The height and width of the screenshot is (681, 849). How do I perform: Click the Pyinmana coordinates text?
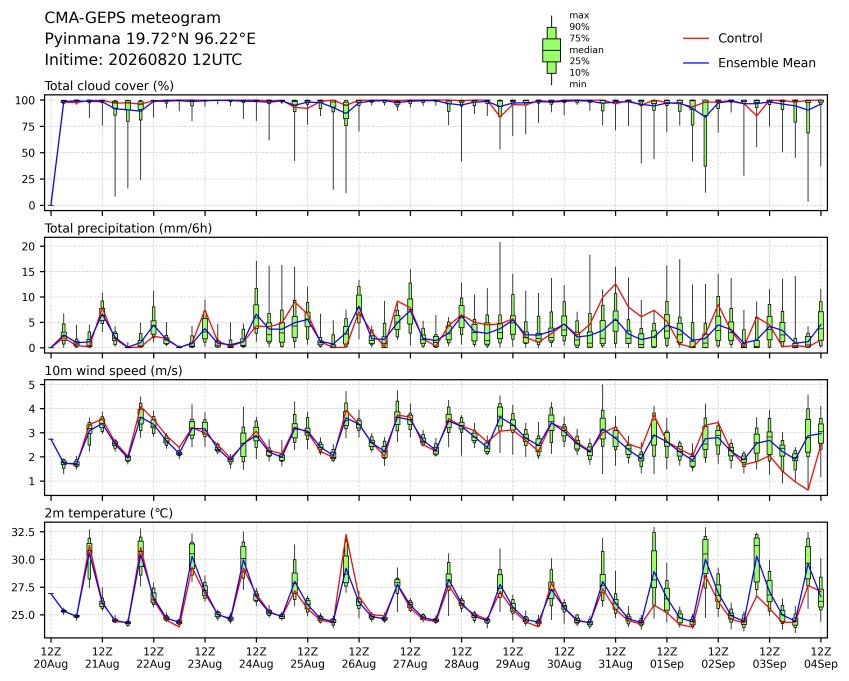click(150, 39)
